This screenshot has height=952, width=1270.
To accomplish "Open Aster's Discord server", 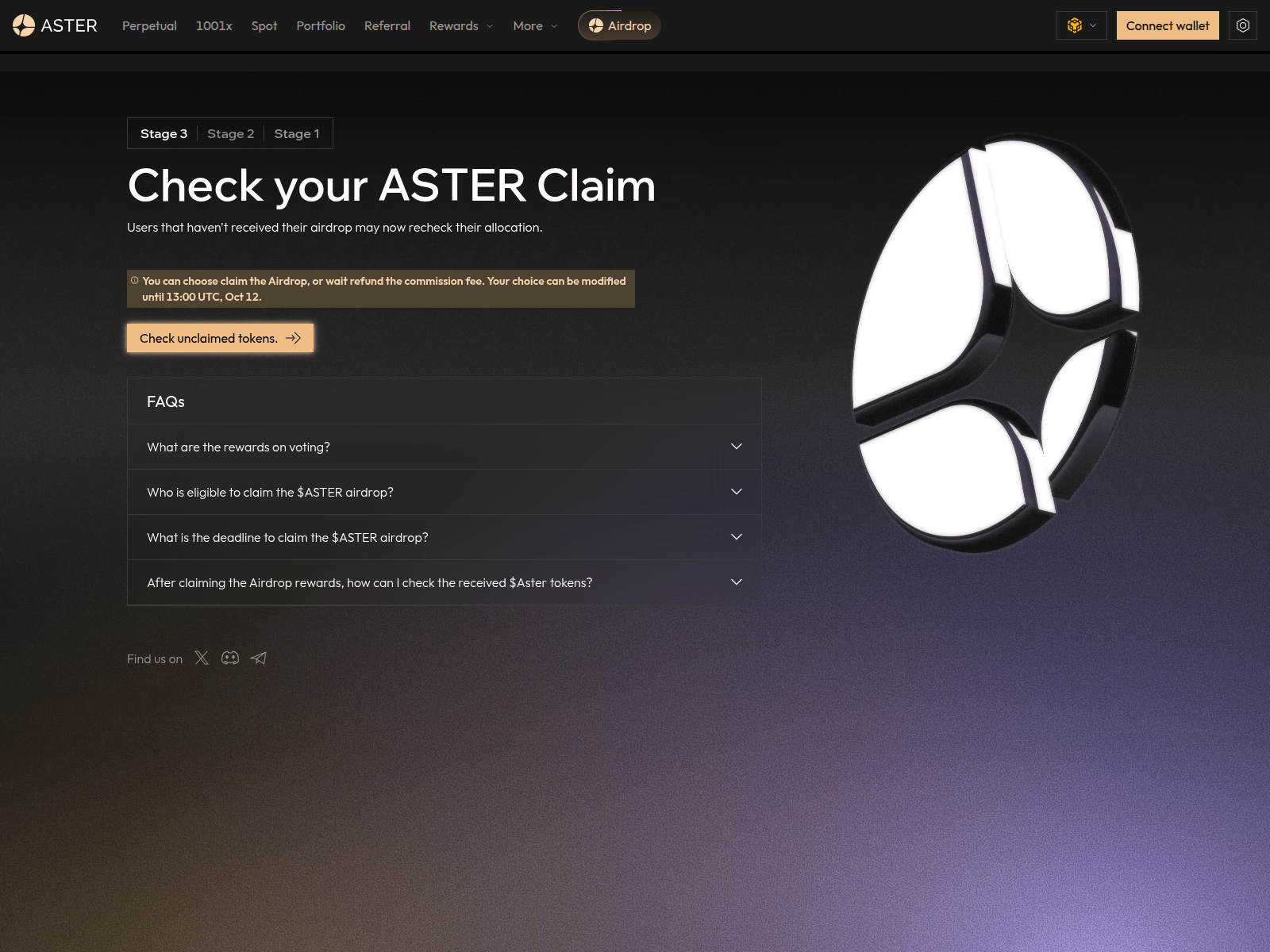I will [229, 658].
